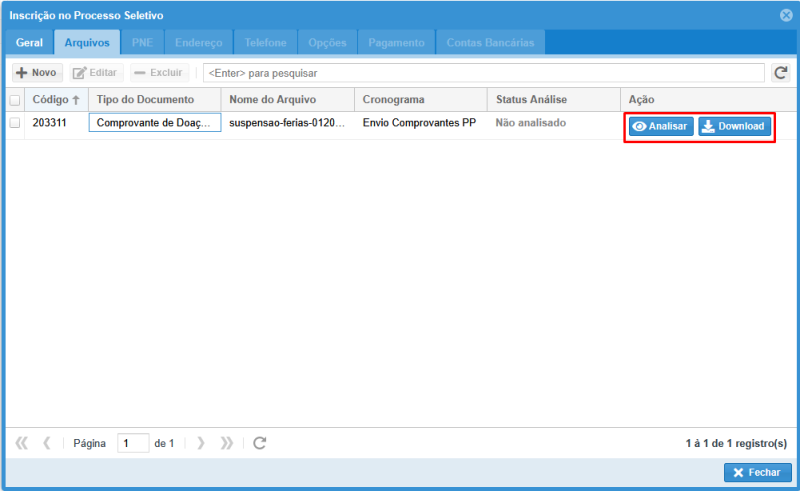Open the Arquivos tab
The image size is (800, 491).
pos(87,43)
